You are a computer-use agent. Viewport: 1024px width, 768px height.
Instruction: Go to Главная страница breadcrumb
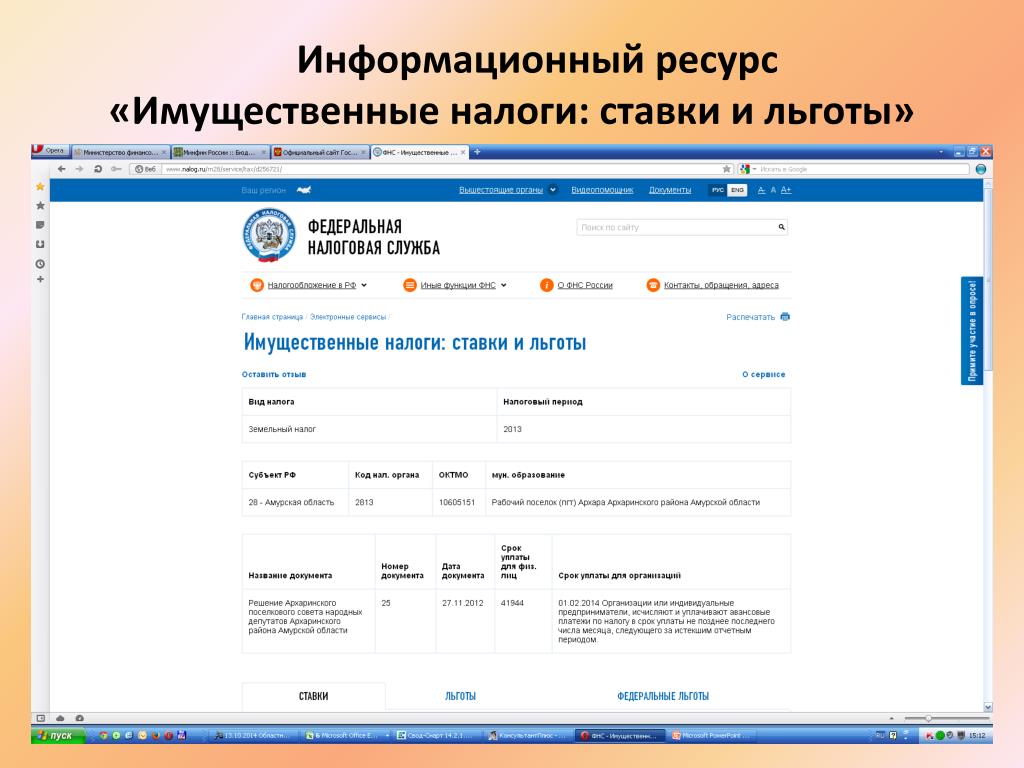point(272,317)
